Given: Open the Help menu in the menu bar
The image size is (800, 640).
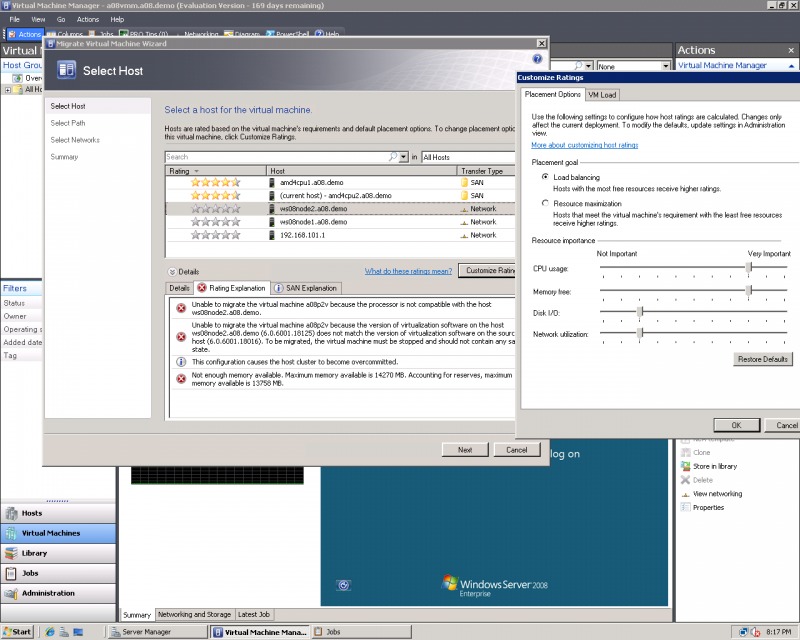Looking at the screenshot, I should coord(117,19).
